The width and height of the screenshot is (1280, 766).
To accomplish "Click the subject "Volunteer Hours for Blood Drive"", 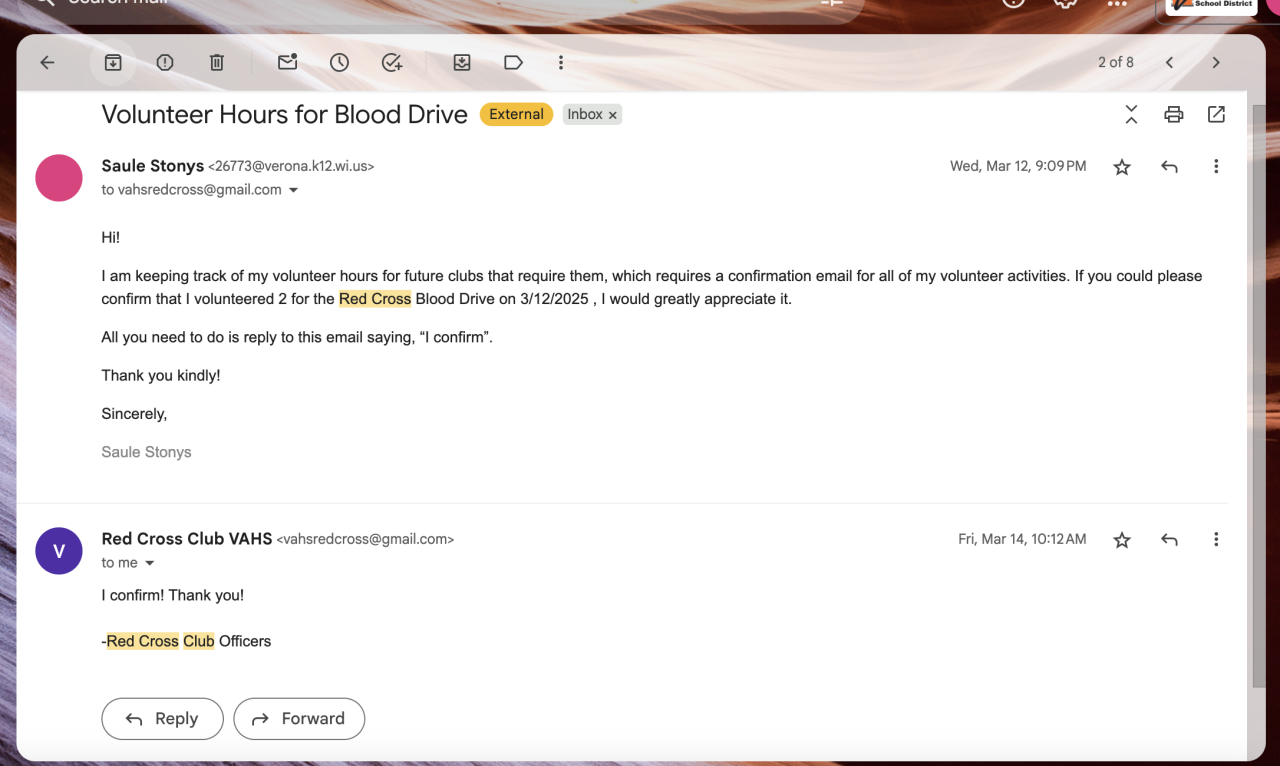I will (285, 114).
